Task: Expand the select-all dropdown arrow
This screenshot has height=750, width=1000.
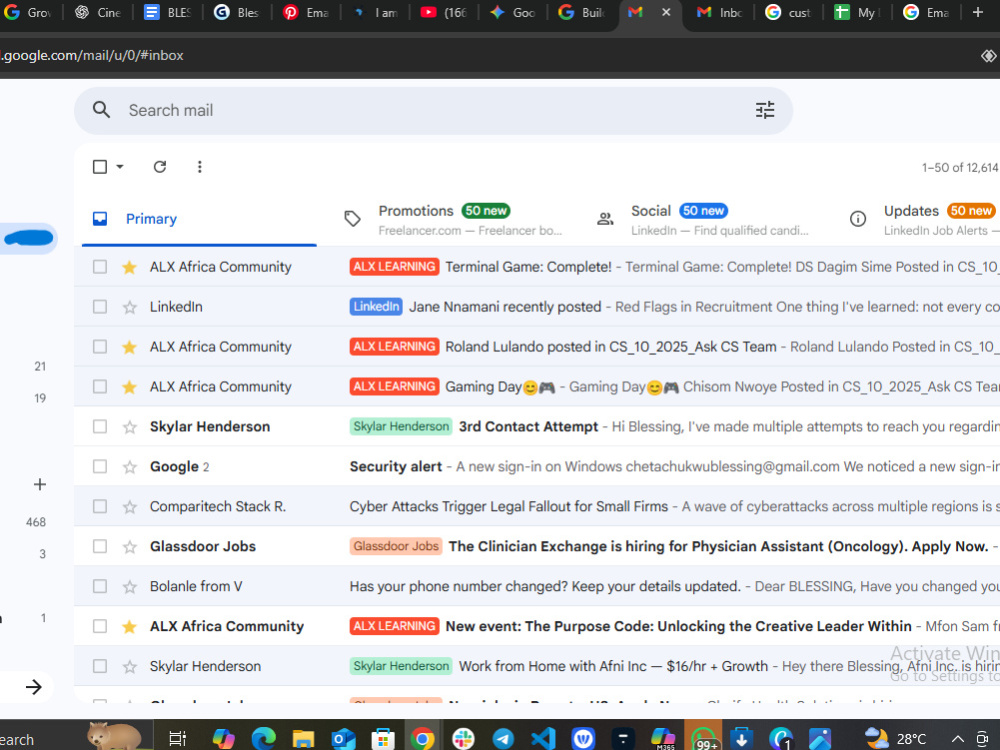Action: pyautogui.click(x=120, y=166)
